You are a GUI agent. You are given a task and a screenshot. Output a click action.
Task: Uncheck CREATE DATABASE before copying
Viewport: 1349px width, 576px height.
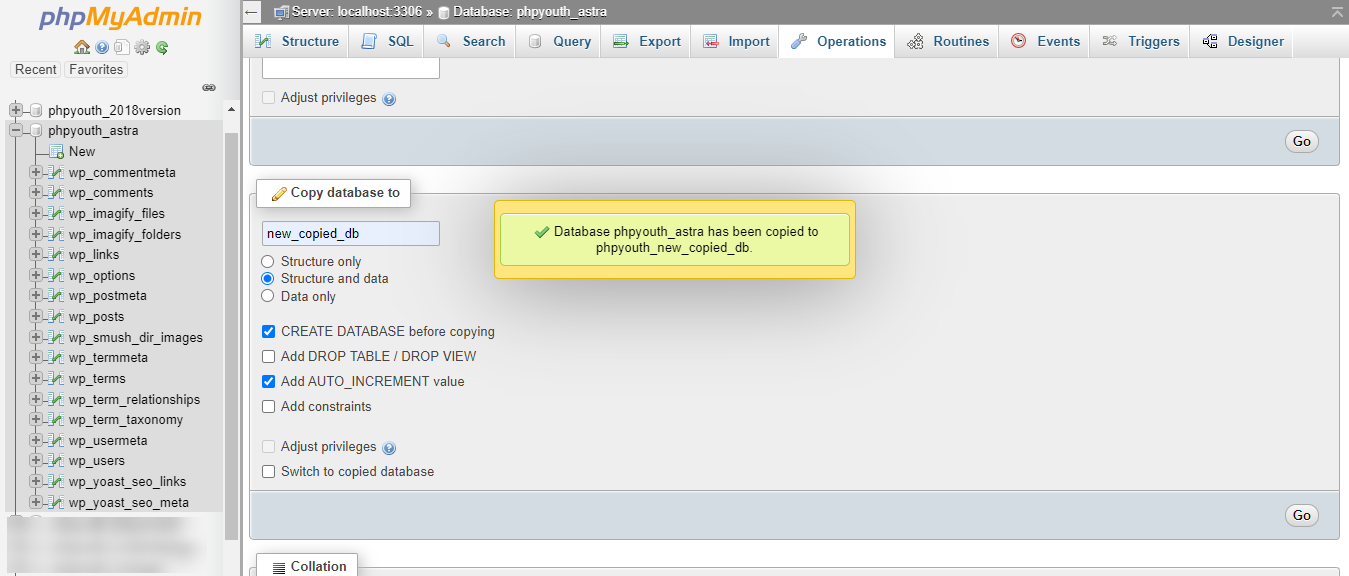click(x=268, y=331)
